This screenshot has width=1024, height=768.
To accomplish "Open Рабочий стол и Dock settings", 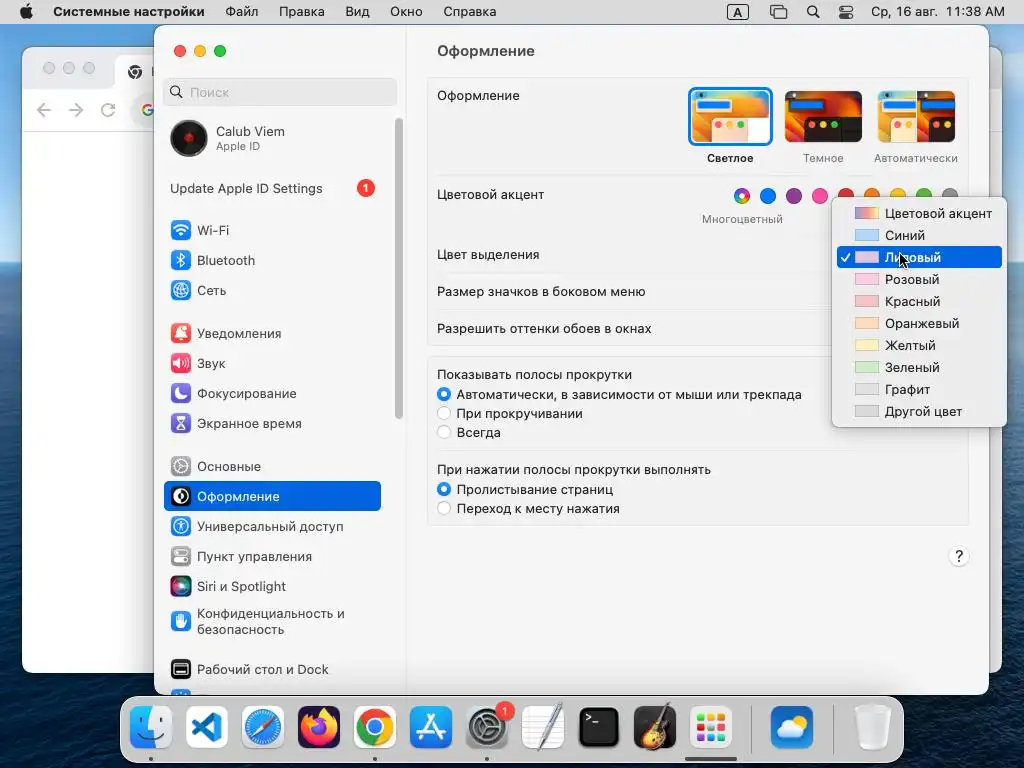I will tap(272, 669).
